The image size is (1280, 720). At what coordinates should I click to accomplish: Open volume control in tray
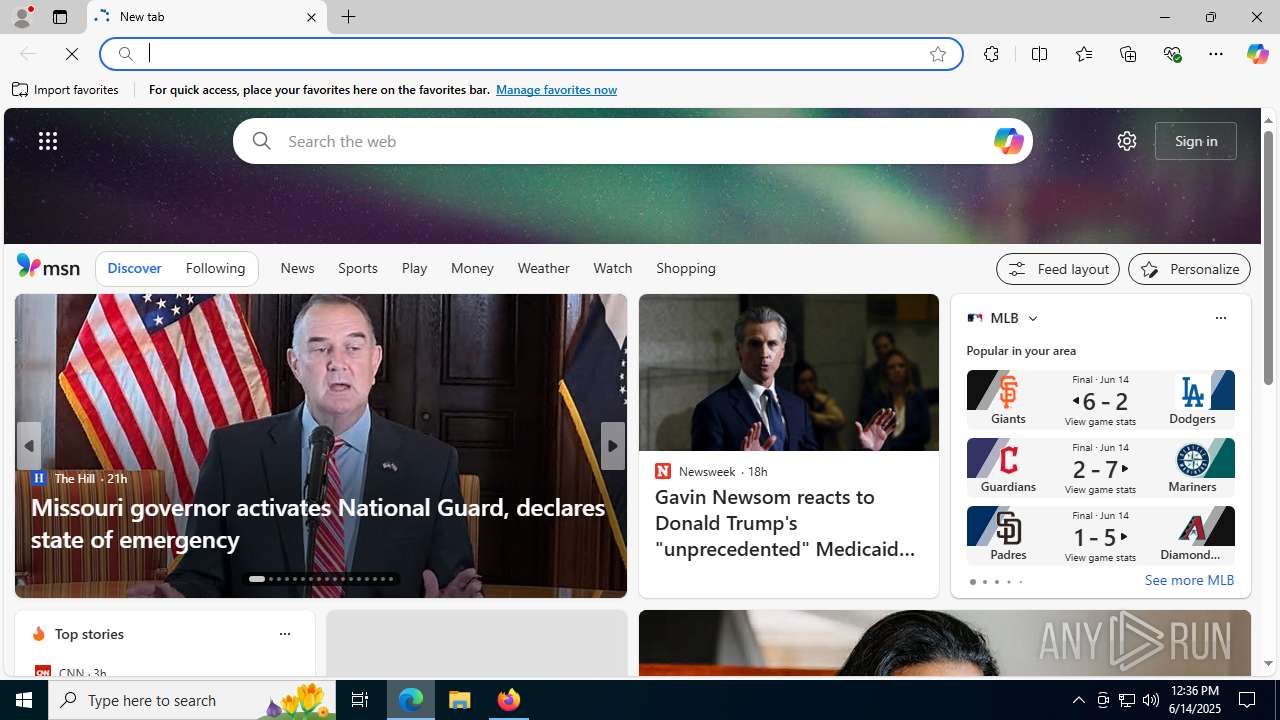click(1151, 700)
